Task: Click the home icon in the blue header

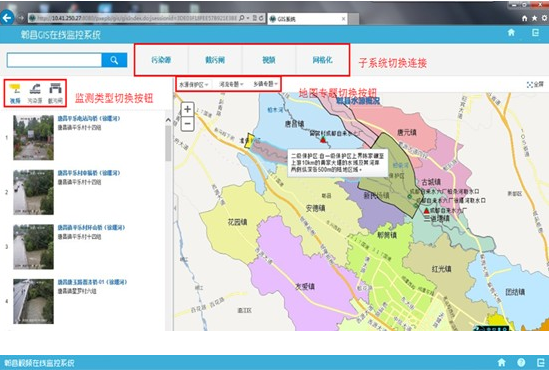Action: (511, 33)
